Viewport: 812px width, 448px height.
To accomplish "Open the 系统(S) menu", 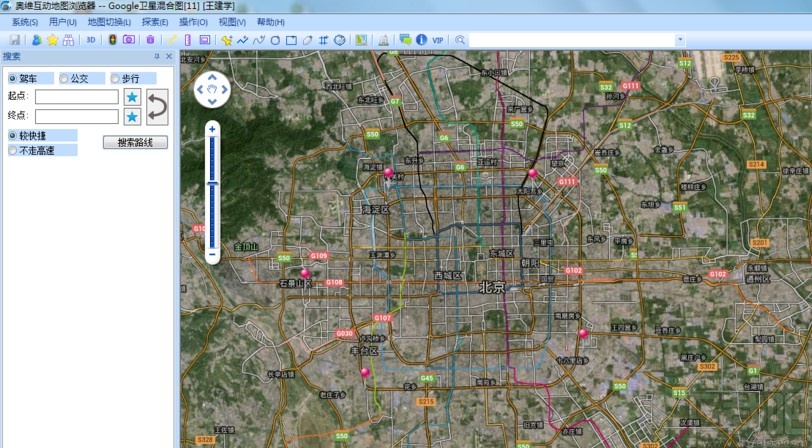I will 25,22.
